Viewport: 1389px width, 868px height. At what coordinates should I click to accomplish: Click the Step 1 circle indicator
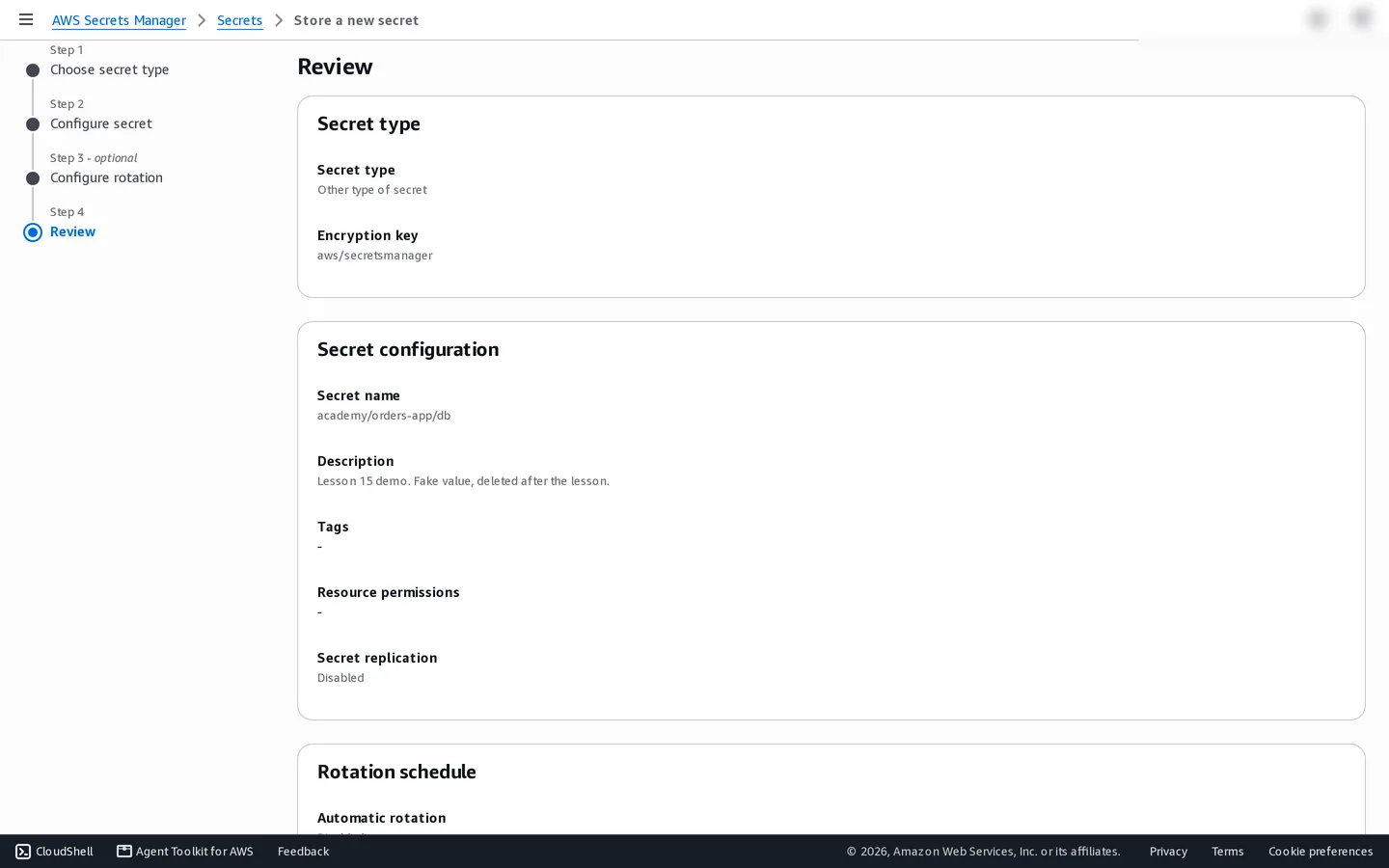point(33,70)
